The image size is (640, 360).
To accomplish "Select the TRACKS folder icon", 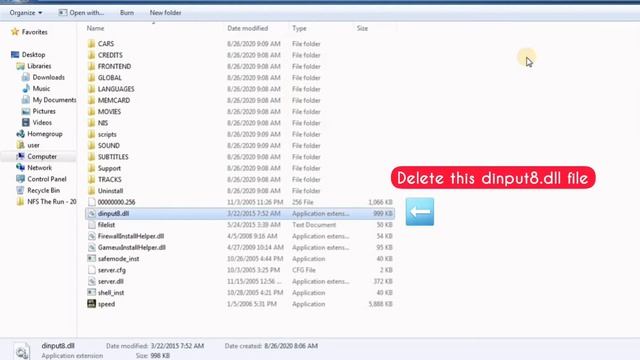I will [91, 179].
